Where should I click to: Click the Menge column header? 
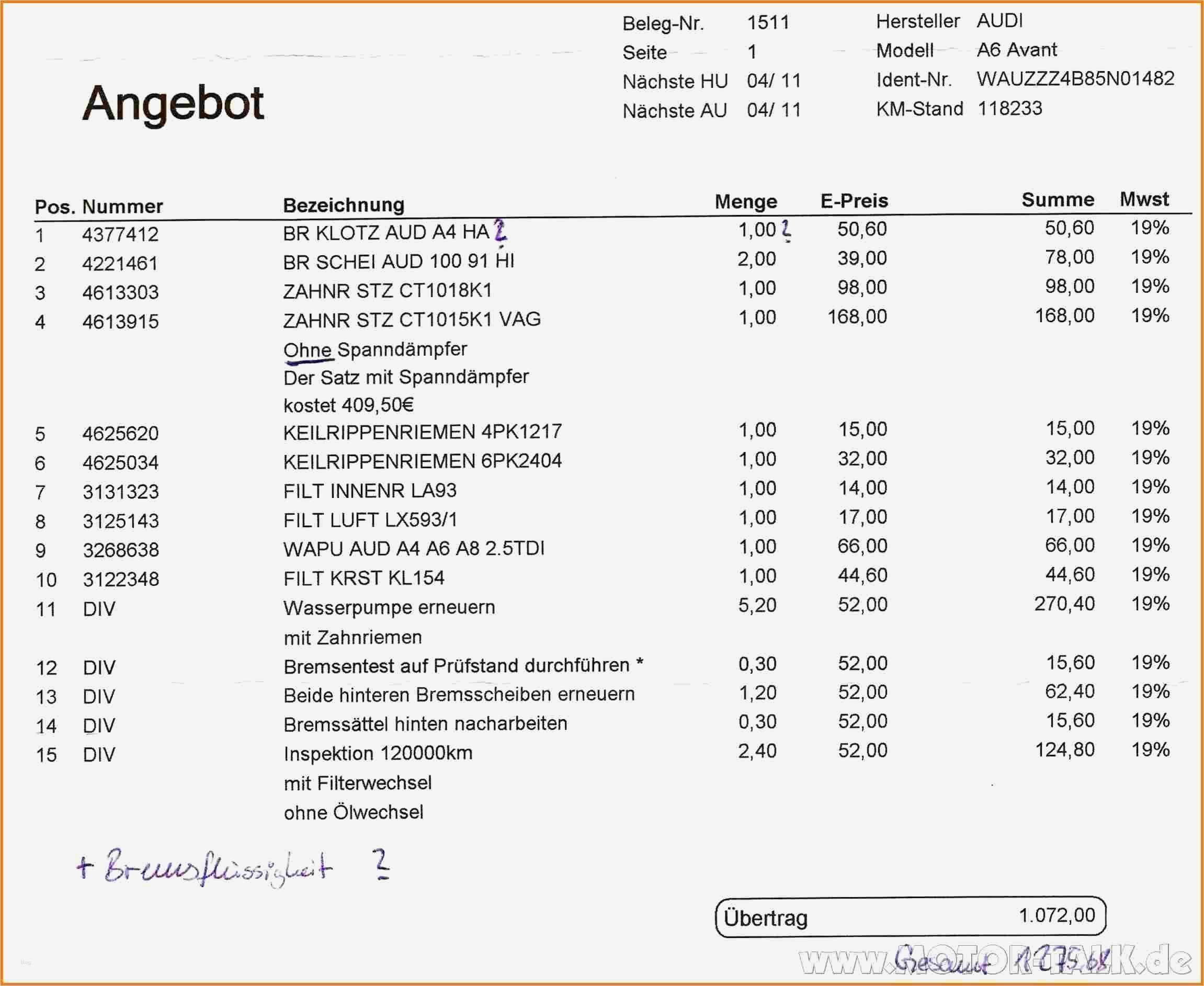tap(745, 201)
